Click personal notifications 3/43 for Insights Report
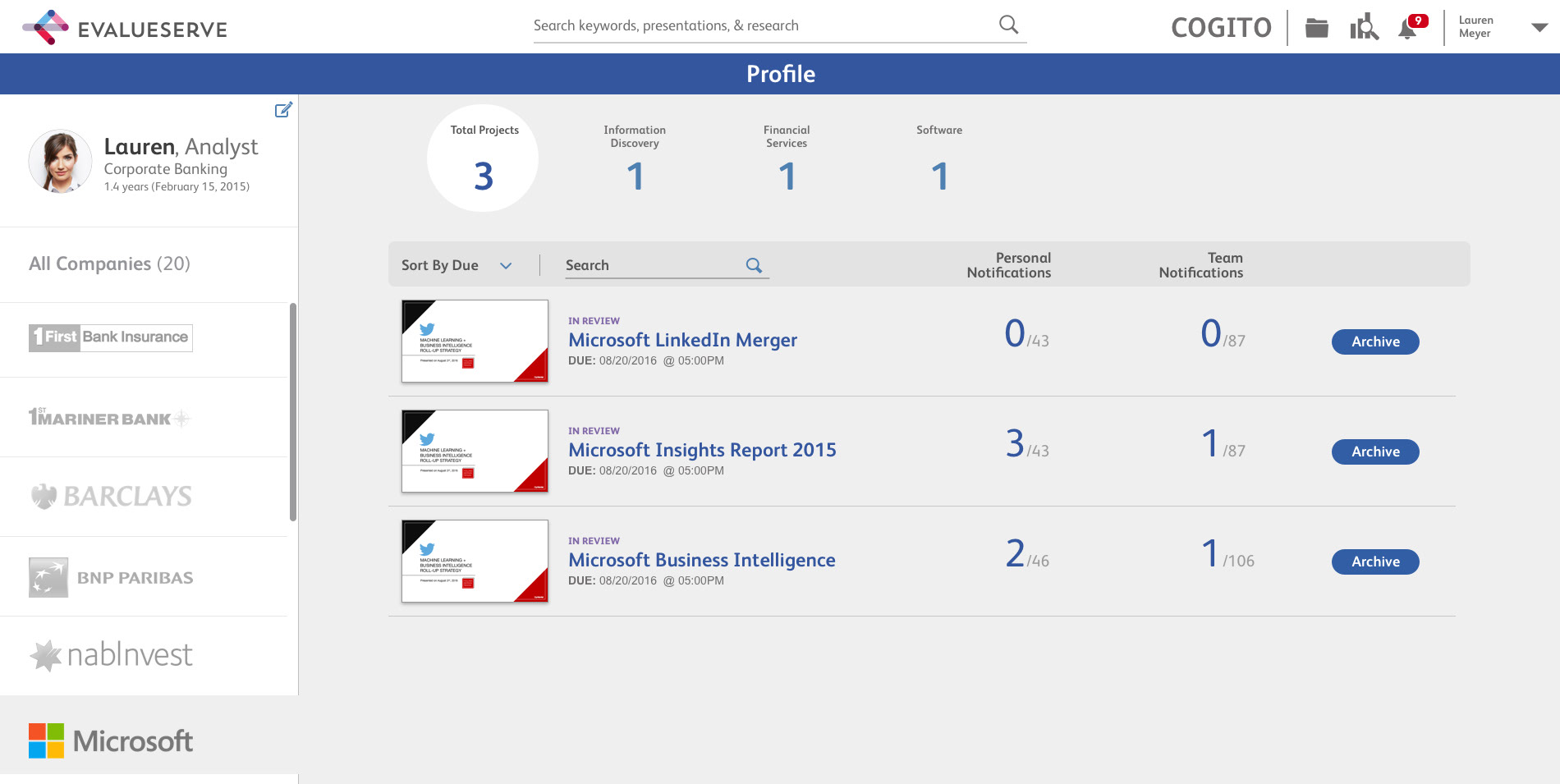1560x784 pixels. (x=1027, y=444)
